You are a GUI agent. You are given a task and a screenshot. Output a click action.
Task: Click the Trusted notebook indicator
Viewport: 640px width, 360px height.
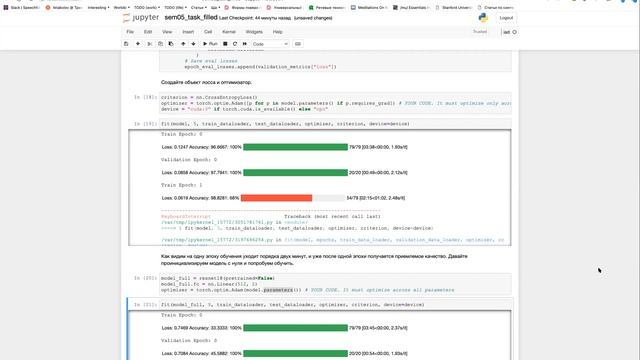pyautogui.click(x=480, y=32)
